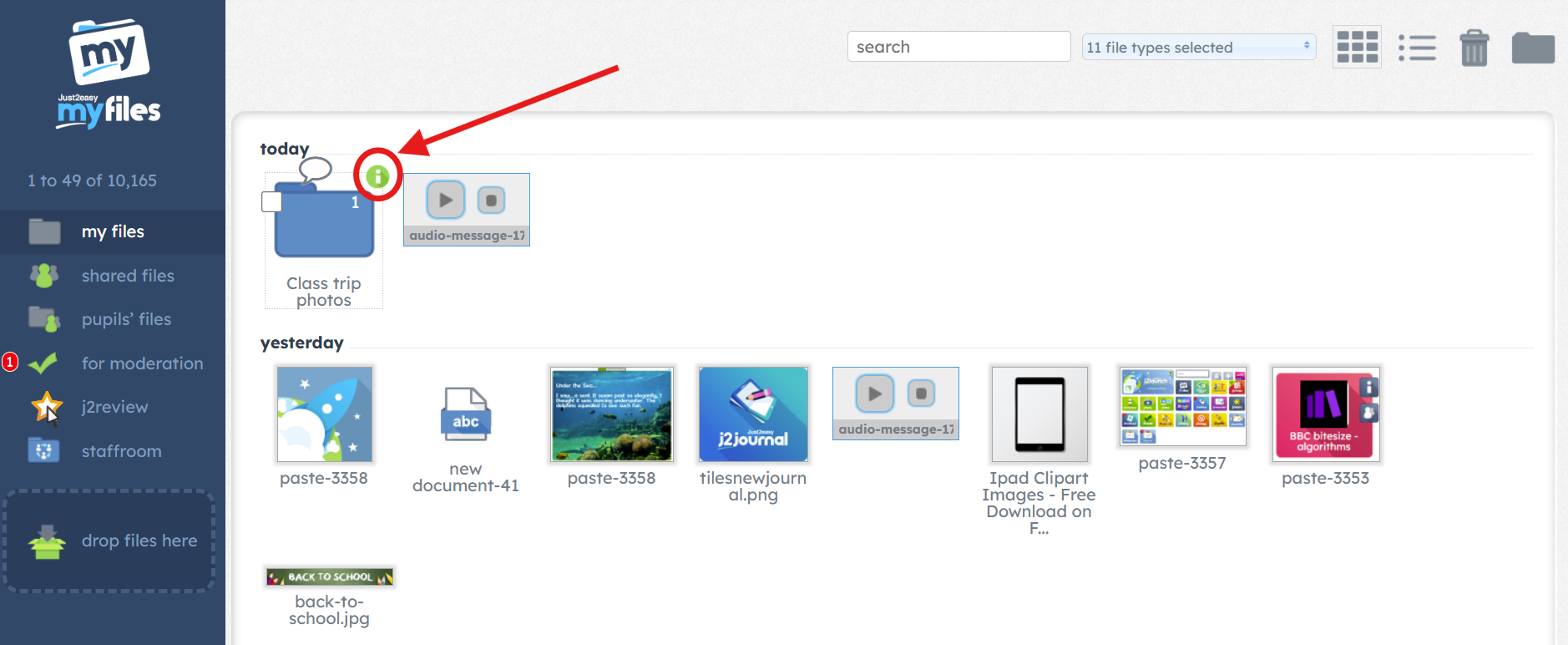Open the staffroom section

(x=113, y=451)
